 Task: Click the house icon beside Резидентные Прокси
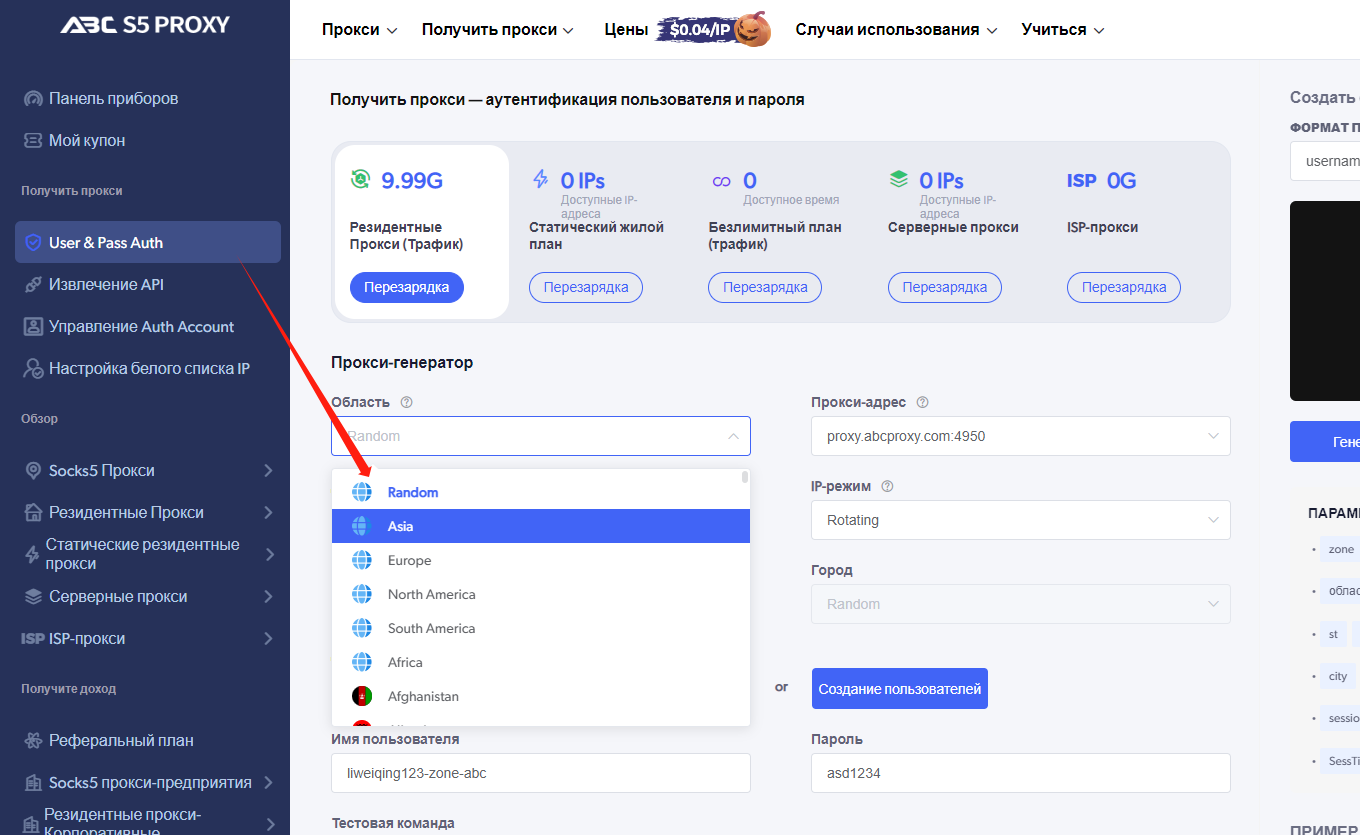[x=33, y=513]
